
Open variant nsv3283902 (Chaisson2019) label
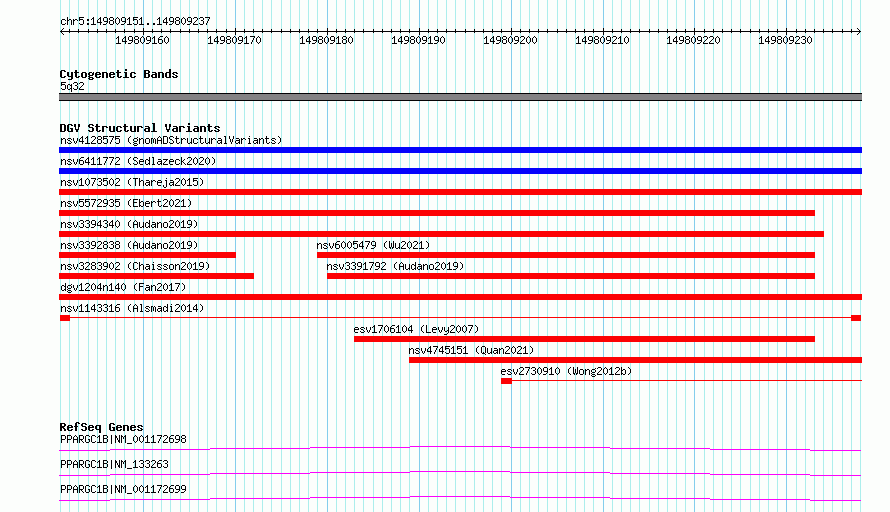[x=135, y=266]
